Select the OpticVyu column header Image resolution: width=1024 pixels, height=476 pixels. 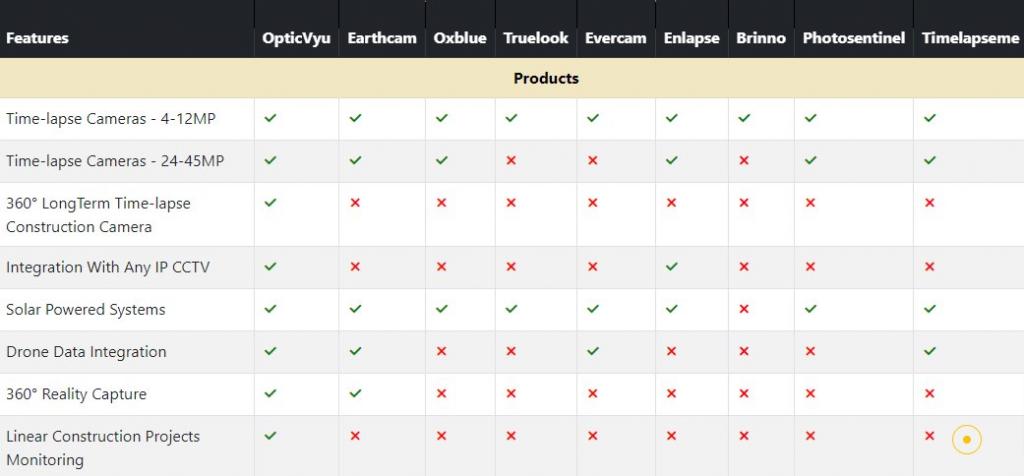click(296, 38)
